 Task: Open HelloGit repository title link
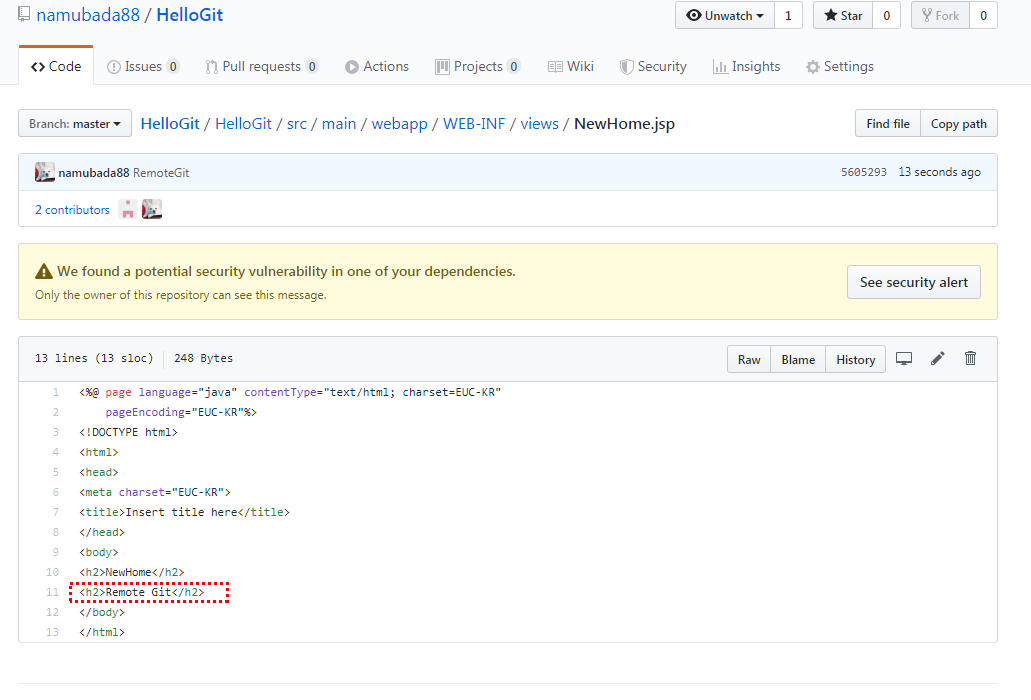(189, 14)
